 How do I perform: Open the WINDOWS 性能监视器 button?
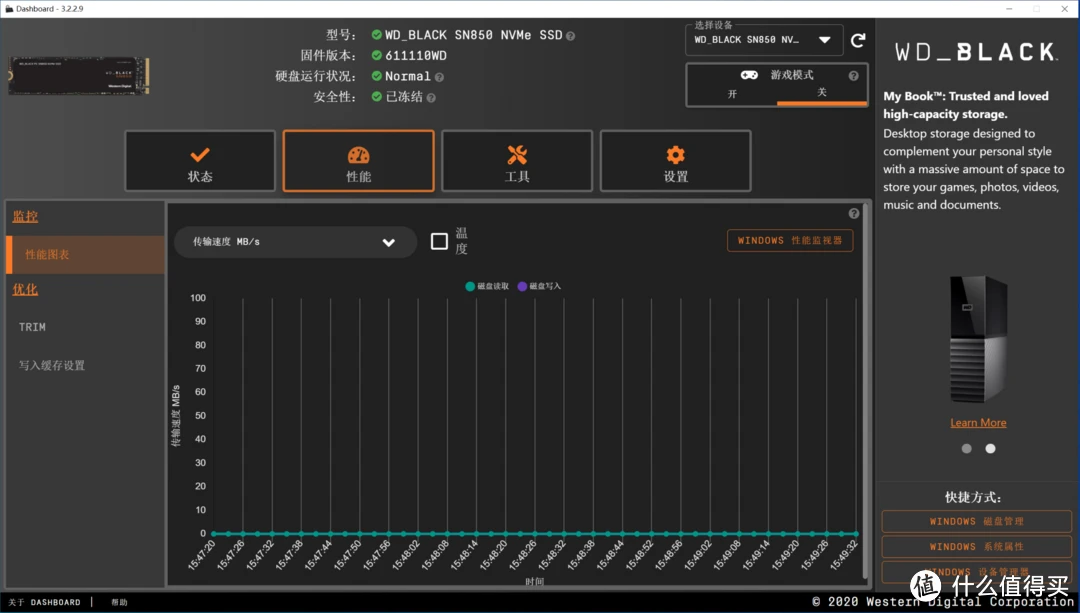click(x=789, y=240)
